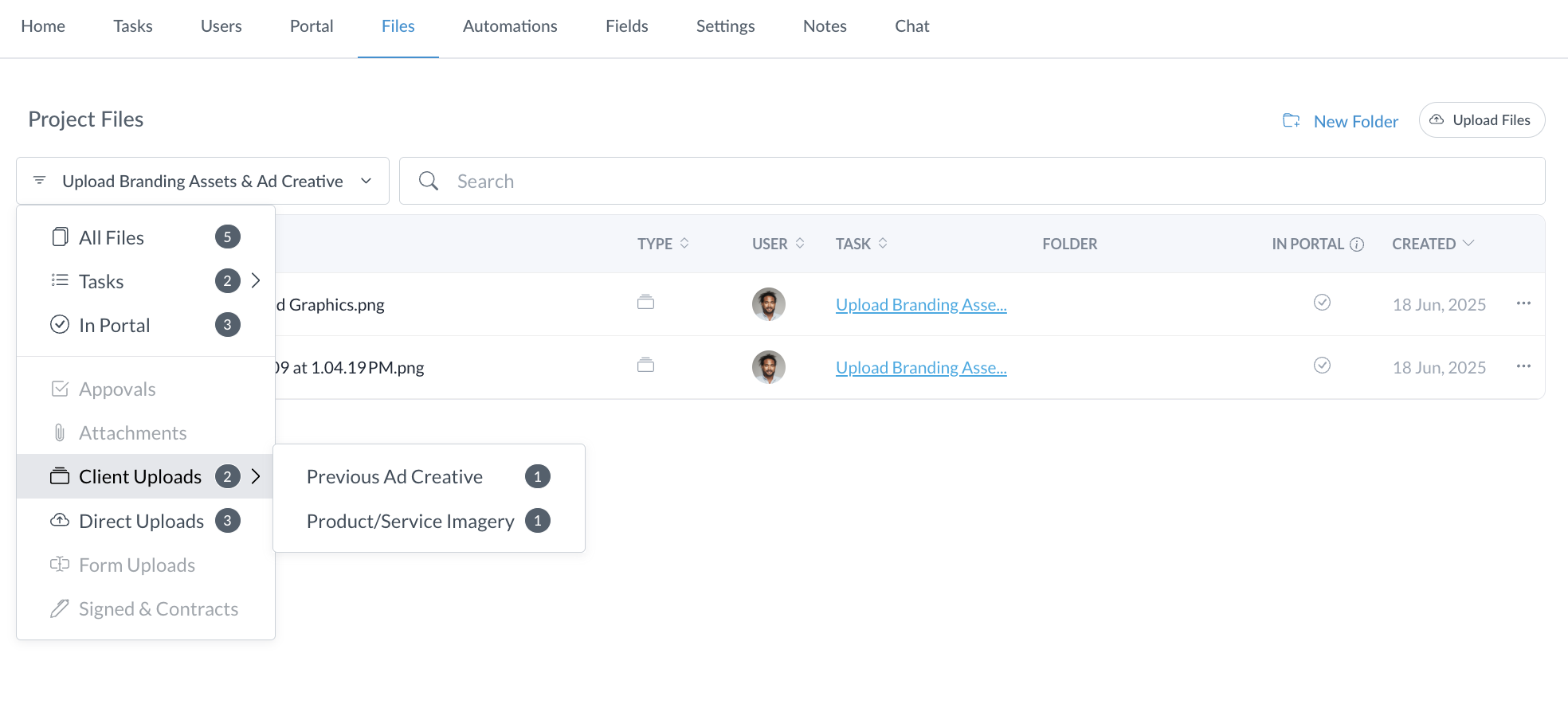Screen dimensions: 1568x704
Task: Click the search magnifier icon
Action: point(429,181)
